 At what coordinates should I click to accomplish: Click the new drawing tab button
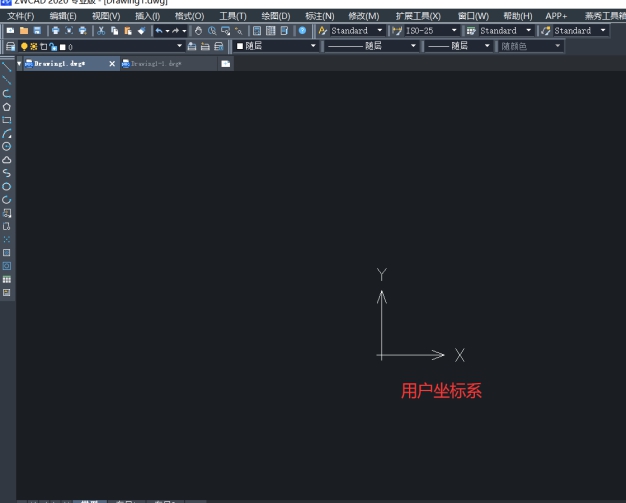pyautogui.click(x=226, y=63)
